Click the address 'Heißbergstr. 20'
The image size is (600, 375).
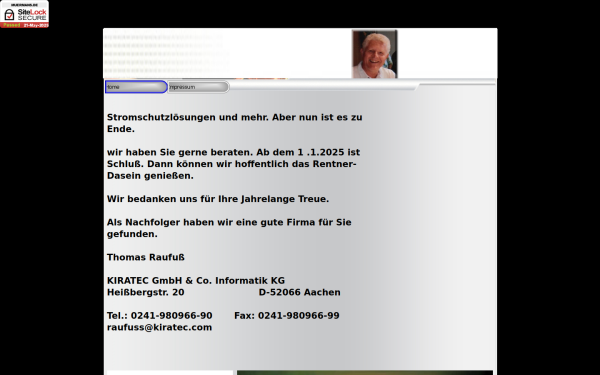tap(145, 292)
